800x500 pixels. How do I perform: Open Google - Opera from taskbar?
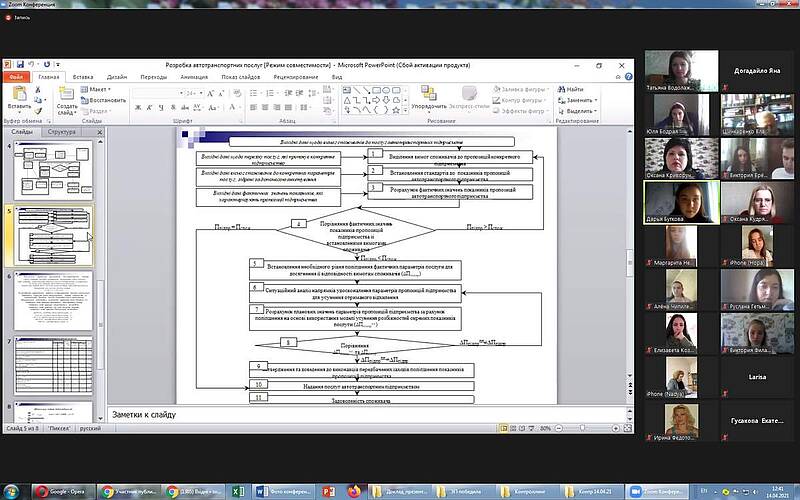pyautogui.click(x=64, y=491)
